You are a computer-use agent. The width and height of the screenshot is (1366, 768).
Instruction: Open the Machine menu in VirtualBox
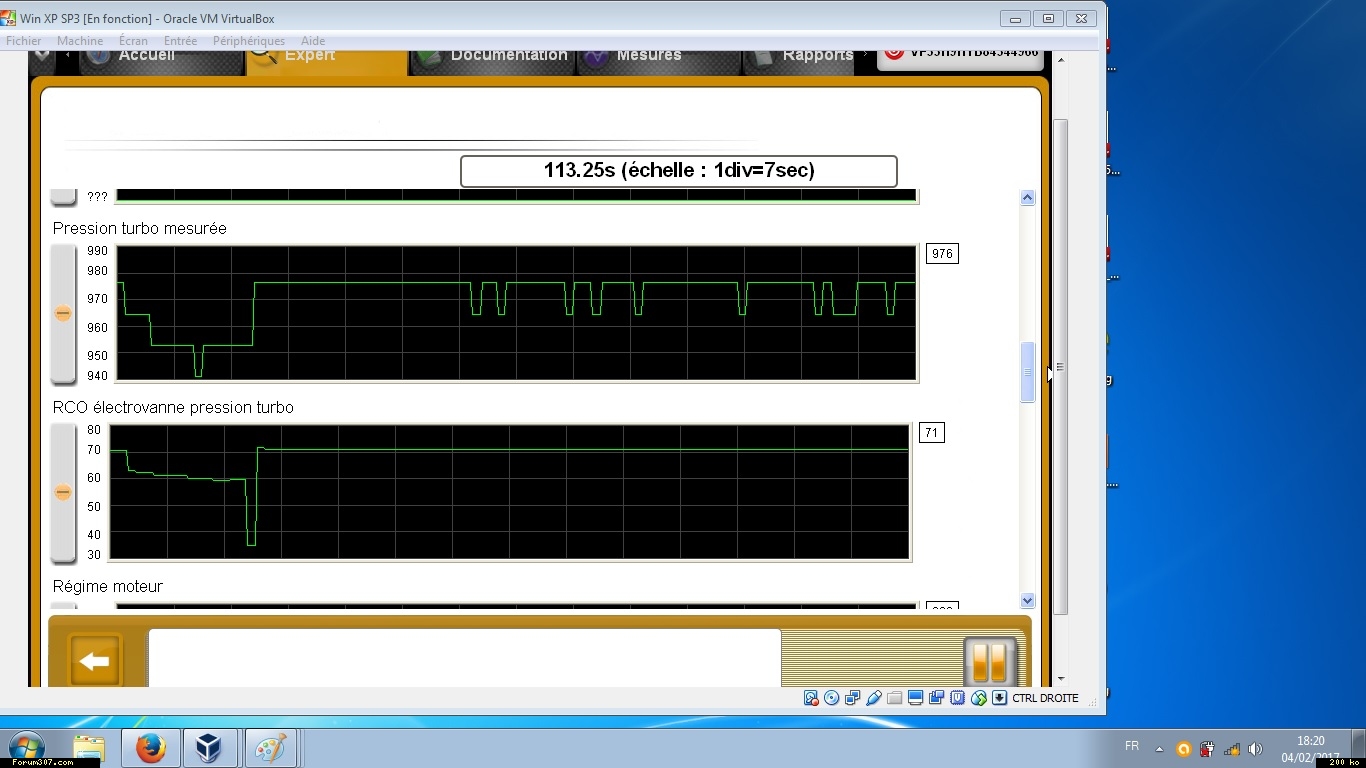[80, 41]
